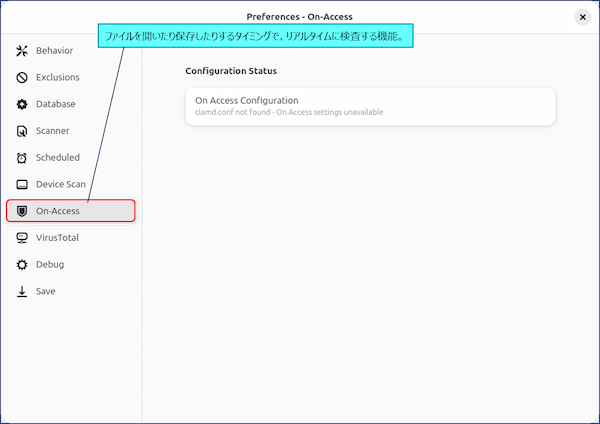This screenshot has height=424, width=600.
Task: Click the 'Preferences - On-Access' window title
Action: (300, 17)
